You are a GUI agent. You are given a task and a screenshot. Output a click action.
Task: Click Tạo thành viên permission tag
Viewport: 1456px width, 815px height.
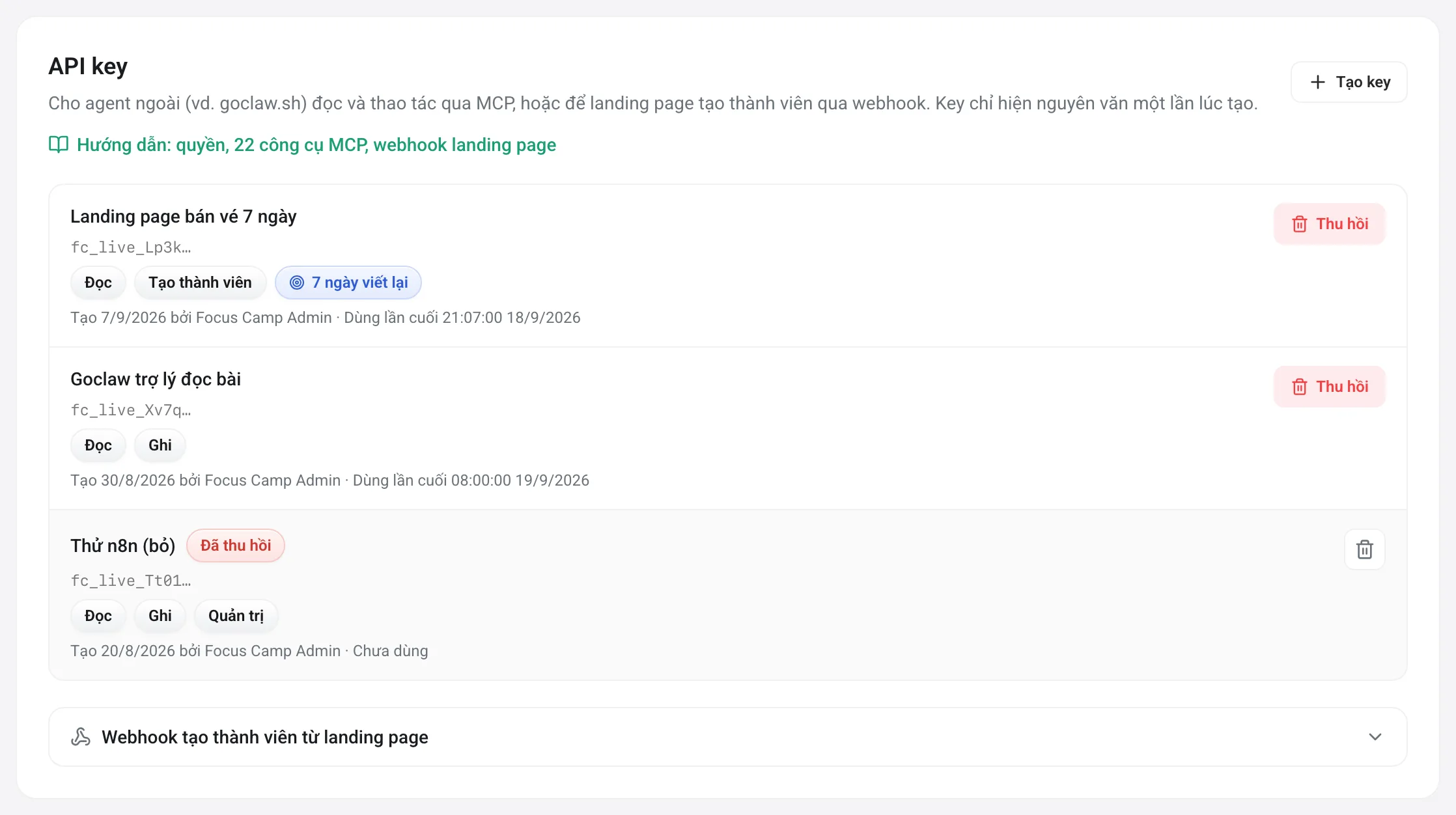[200, 283]
